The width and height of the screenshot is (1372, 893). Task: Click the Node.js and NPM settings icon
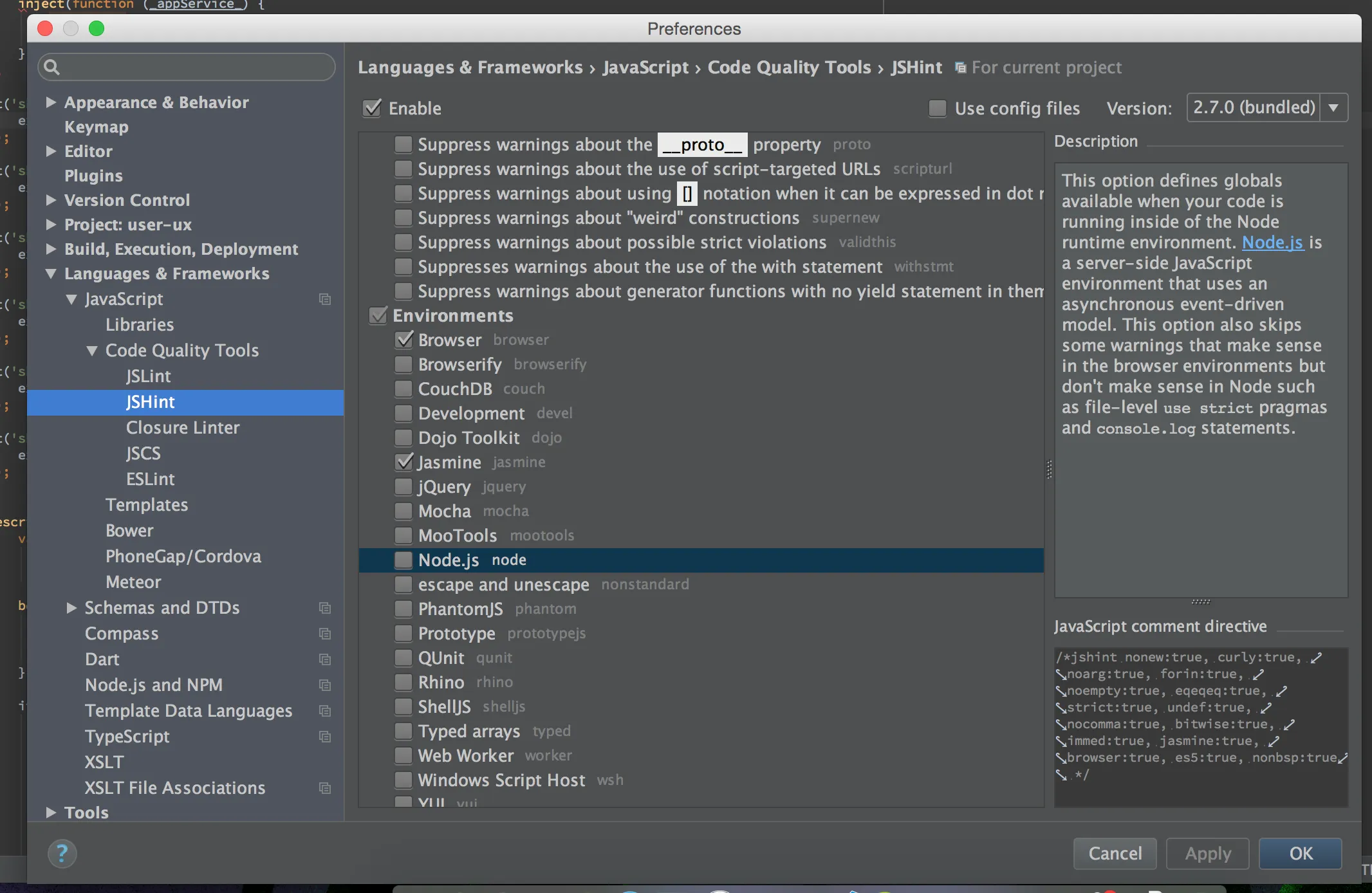coord(326,684)
